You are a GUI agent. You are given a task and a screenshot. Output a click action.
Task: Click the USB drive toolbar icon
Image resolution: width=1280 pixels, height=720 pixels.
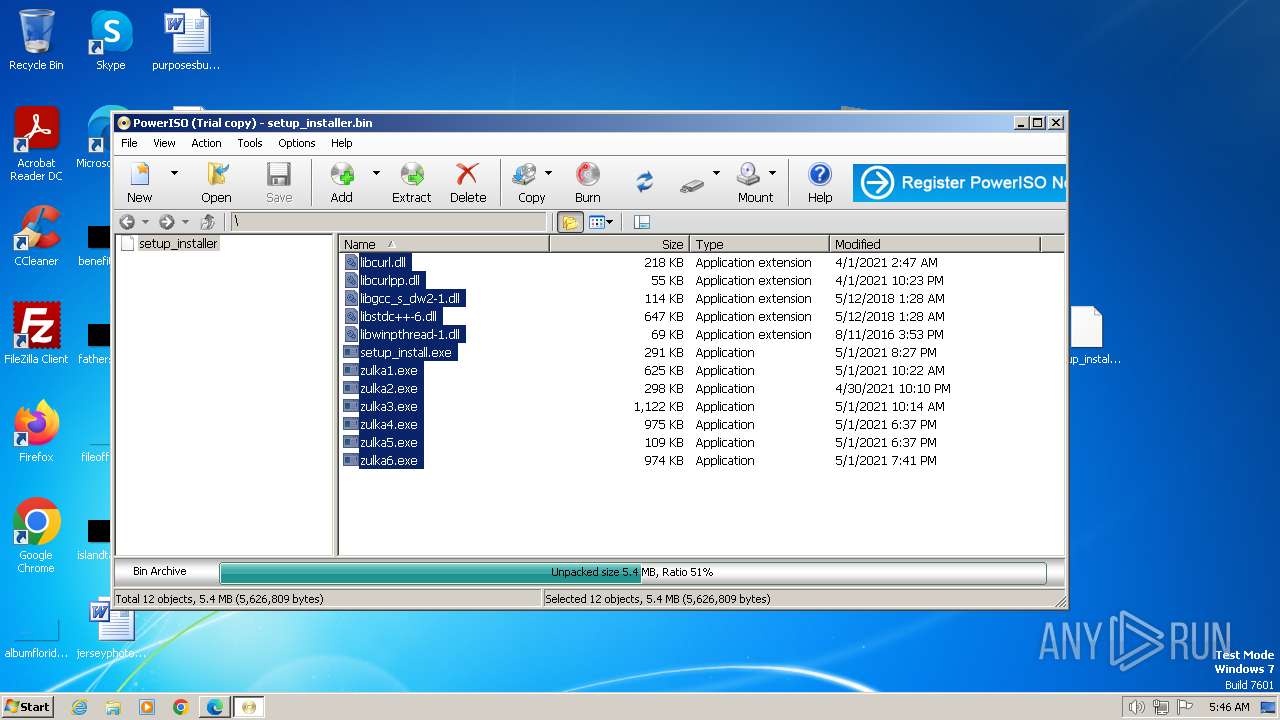(x=692, y=184)
